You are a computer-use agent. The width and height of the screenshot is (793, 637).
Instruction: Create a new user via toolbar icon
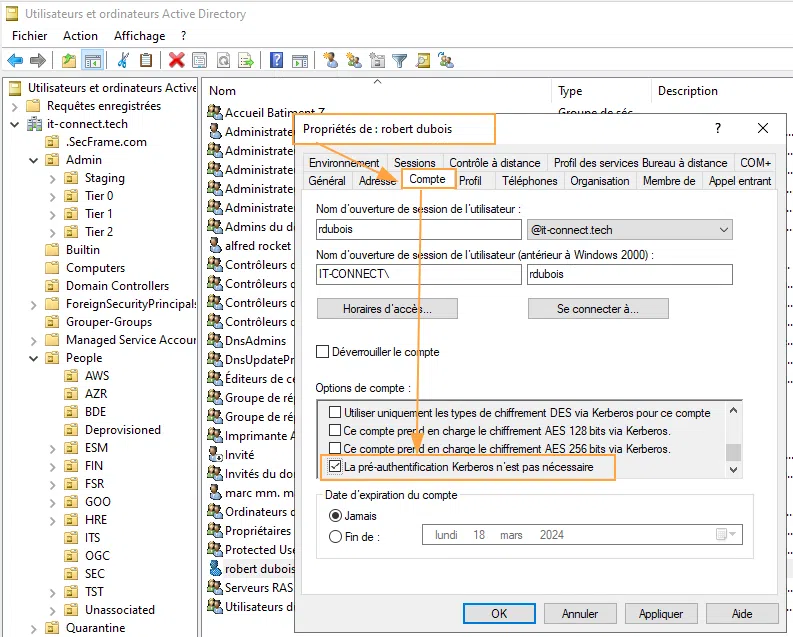click(331, 61)
